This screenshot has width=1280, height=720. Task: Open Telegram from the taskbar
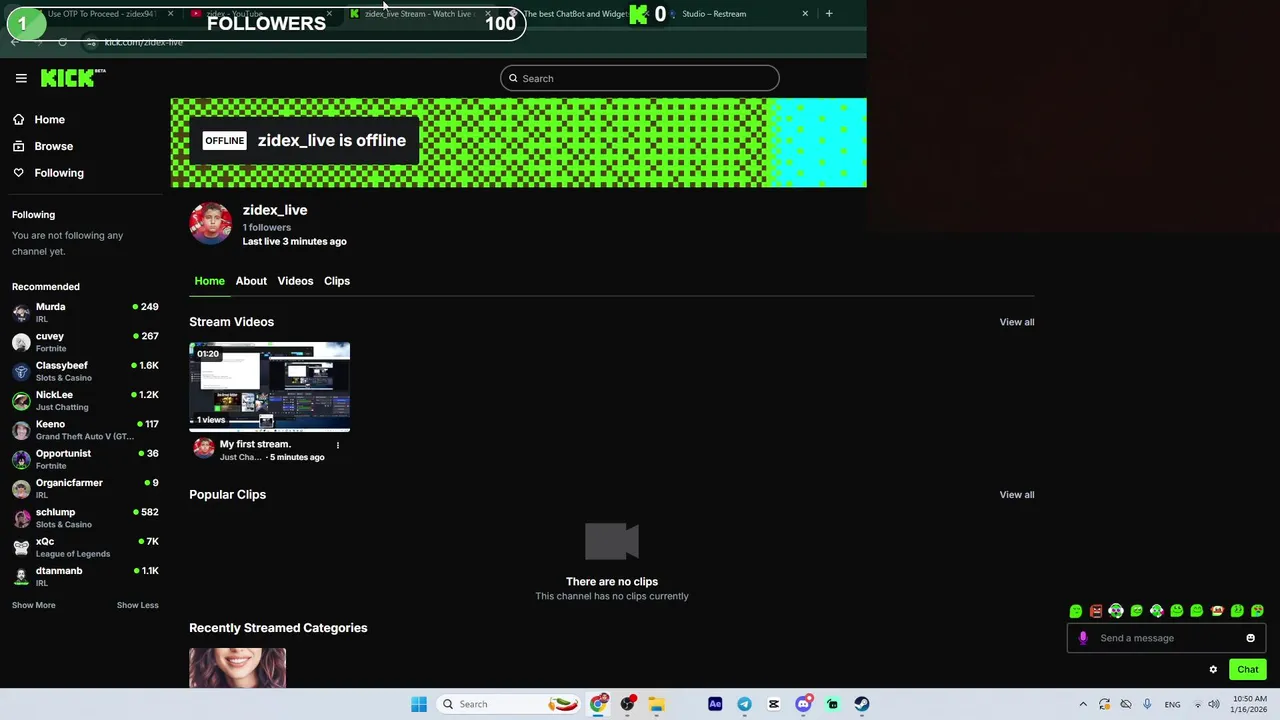coord(744,704)
